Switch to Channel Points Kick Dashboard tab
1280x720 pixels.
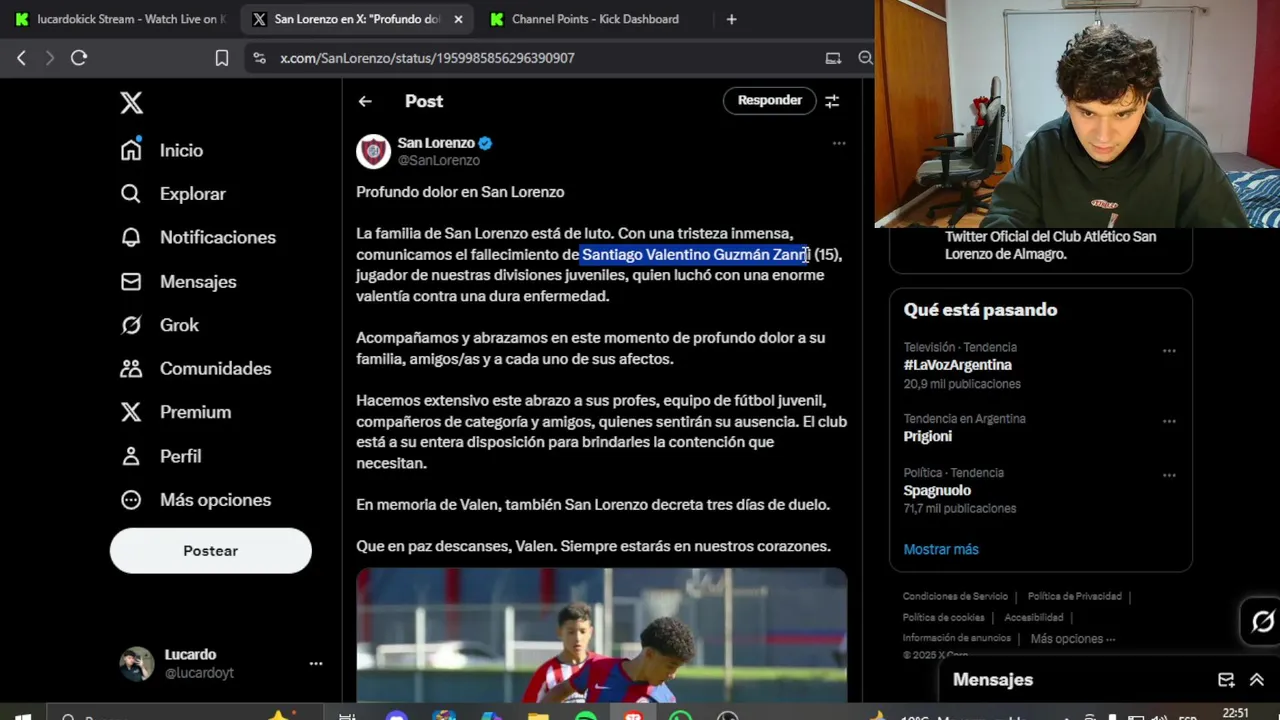(595, 19)
